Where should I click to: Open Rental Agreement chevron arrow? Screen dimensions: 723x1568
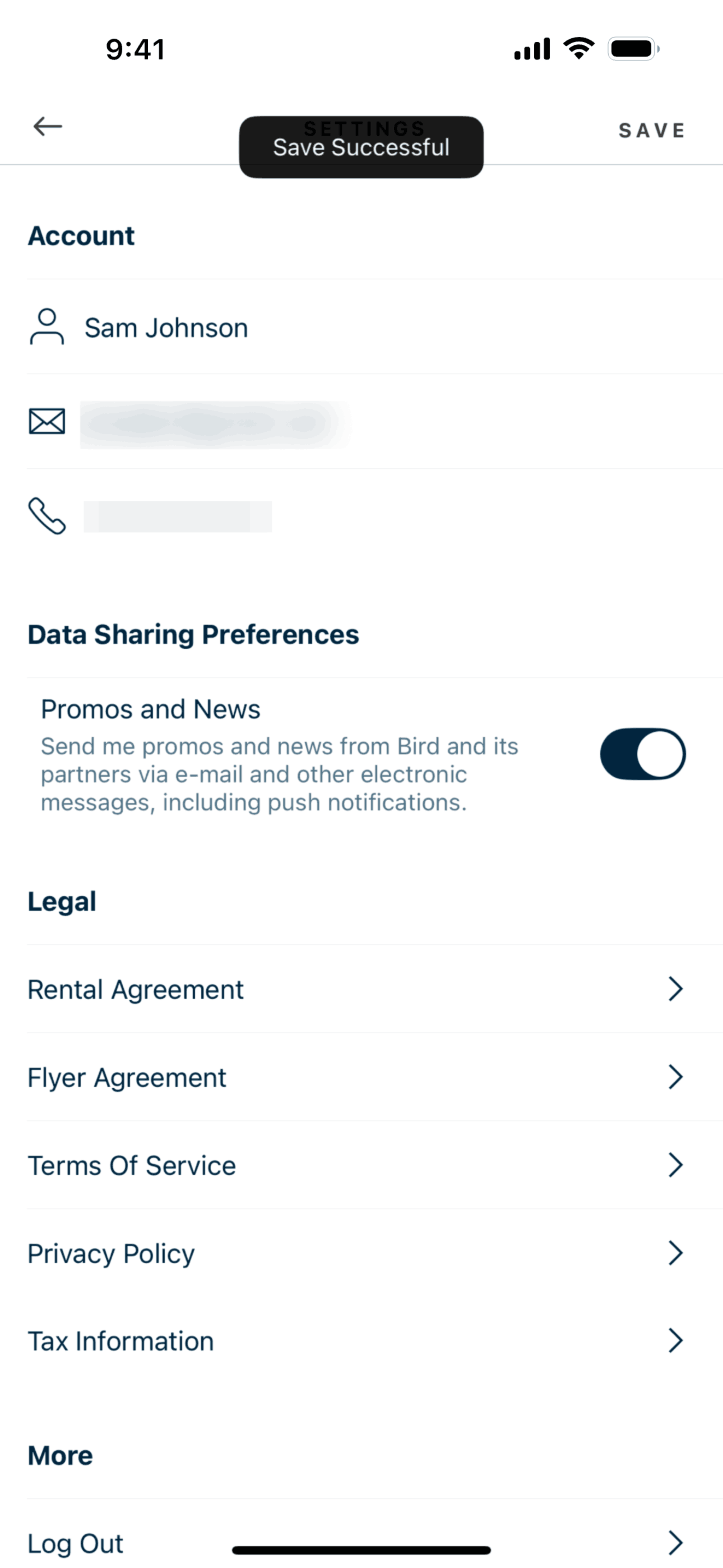click(x=675, y=989)
